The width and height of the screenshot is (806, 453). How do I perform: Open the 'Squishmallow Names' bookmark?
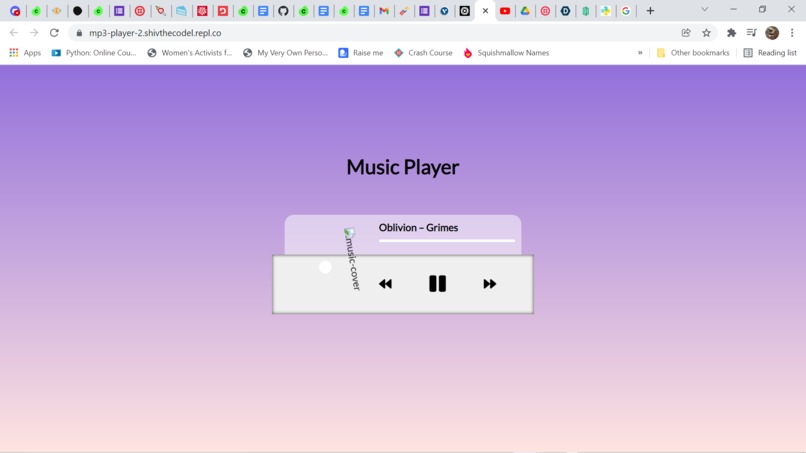506,52
